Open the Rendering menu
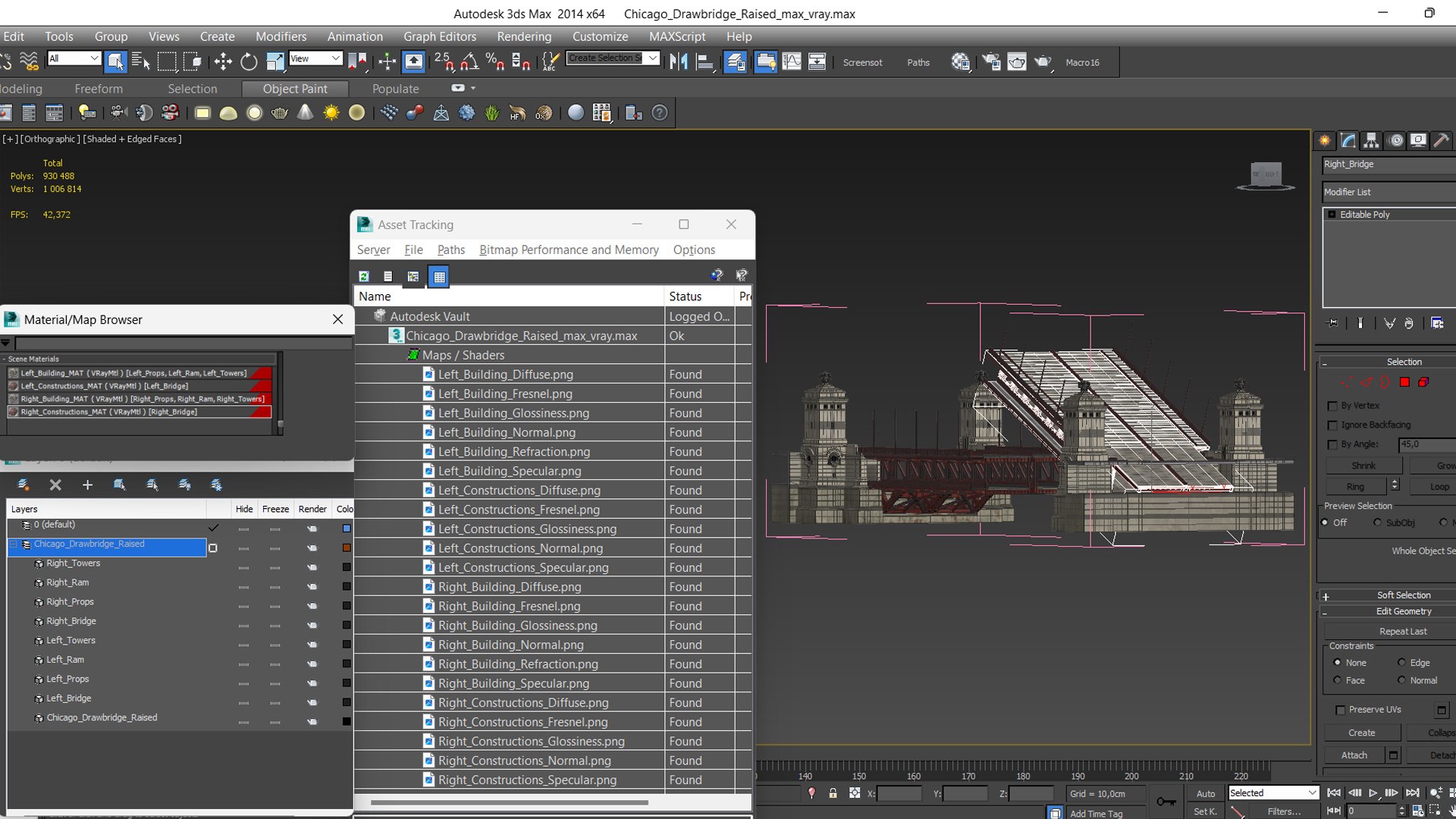The width and height of the screenshot is (1456, 819). tap(524, 36)
